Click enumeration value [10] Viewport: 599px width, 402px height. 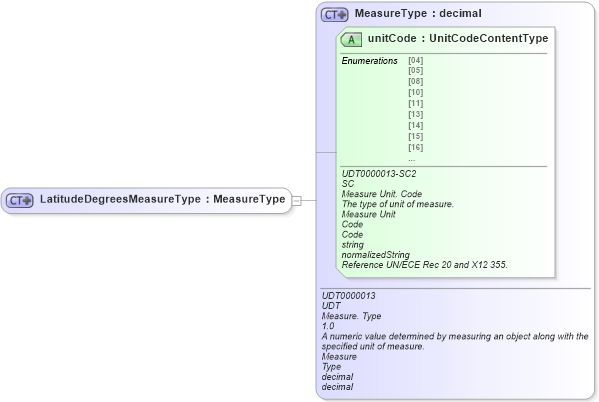416,92
